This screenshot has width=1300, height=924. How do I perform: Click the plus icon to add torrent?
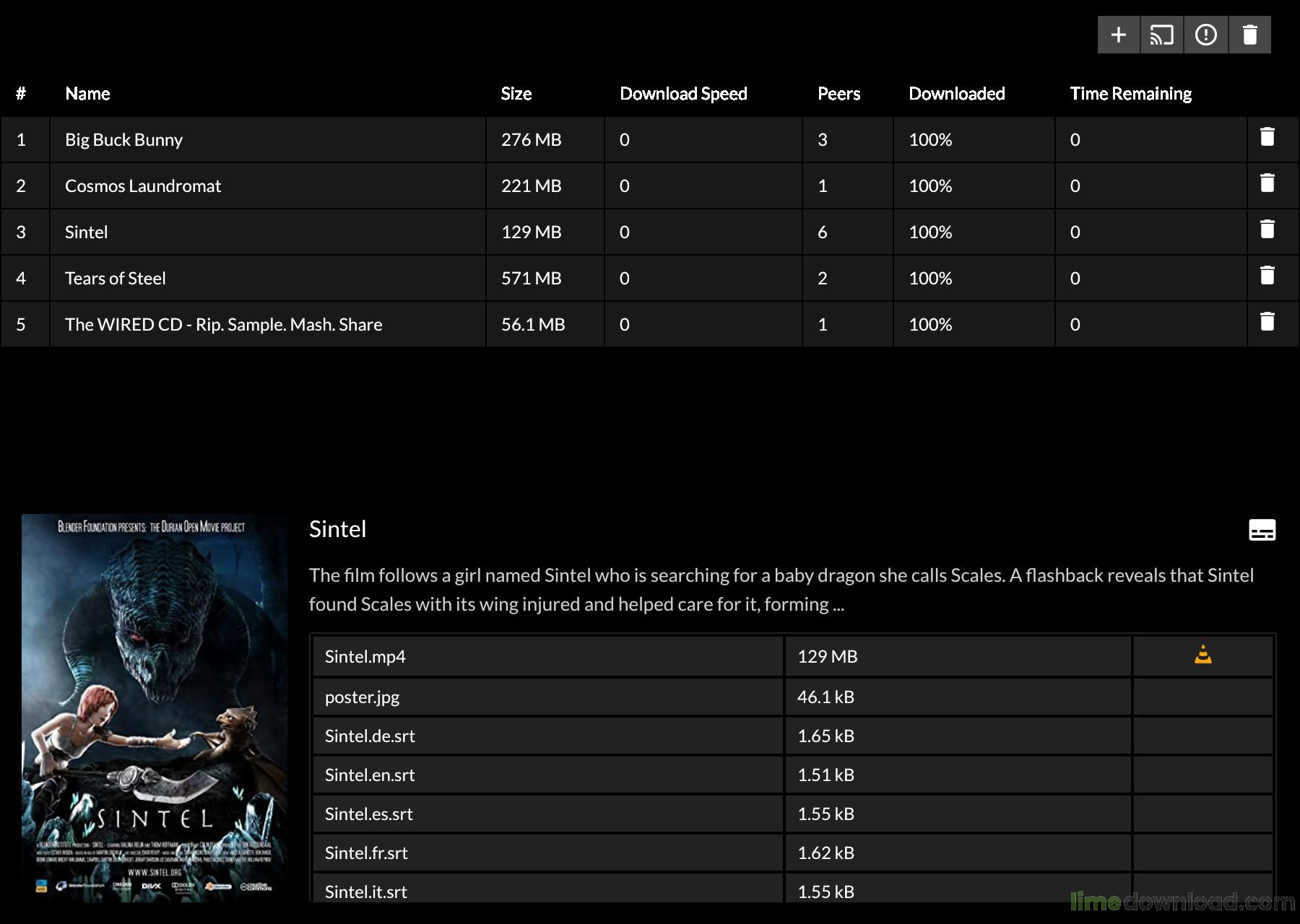point(1119,35)
